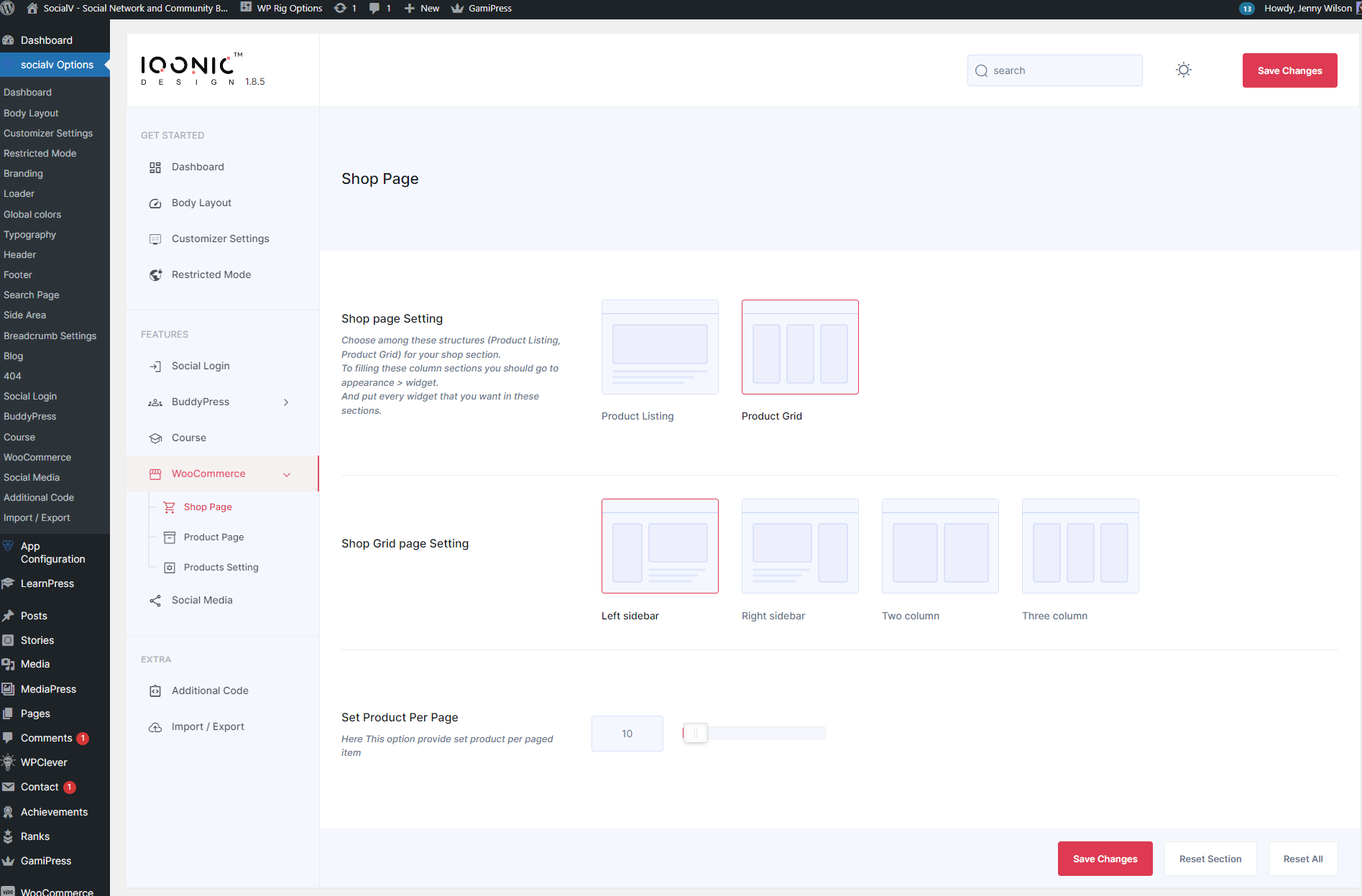Collapse the WooCommerce submenu chevron

click(287, 474)
